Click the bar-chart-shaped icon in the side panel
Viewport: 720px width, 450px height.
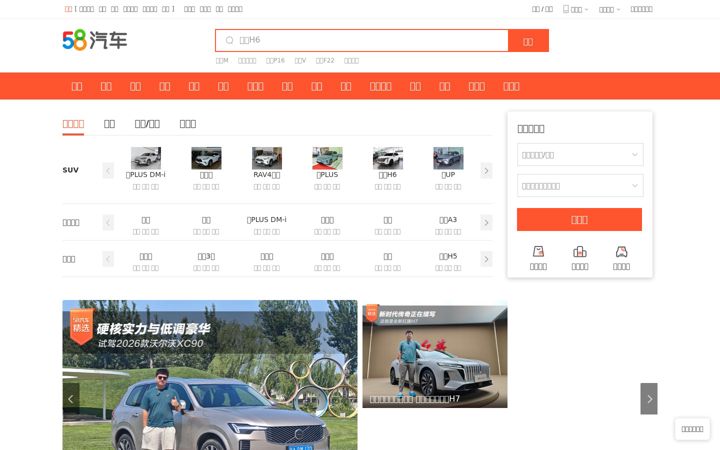pyautogui.click(x=579, y=252)
